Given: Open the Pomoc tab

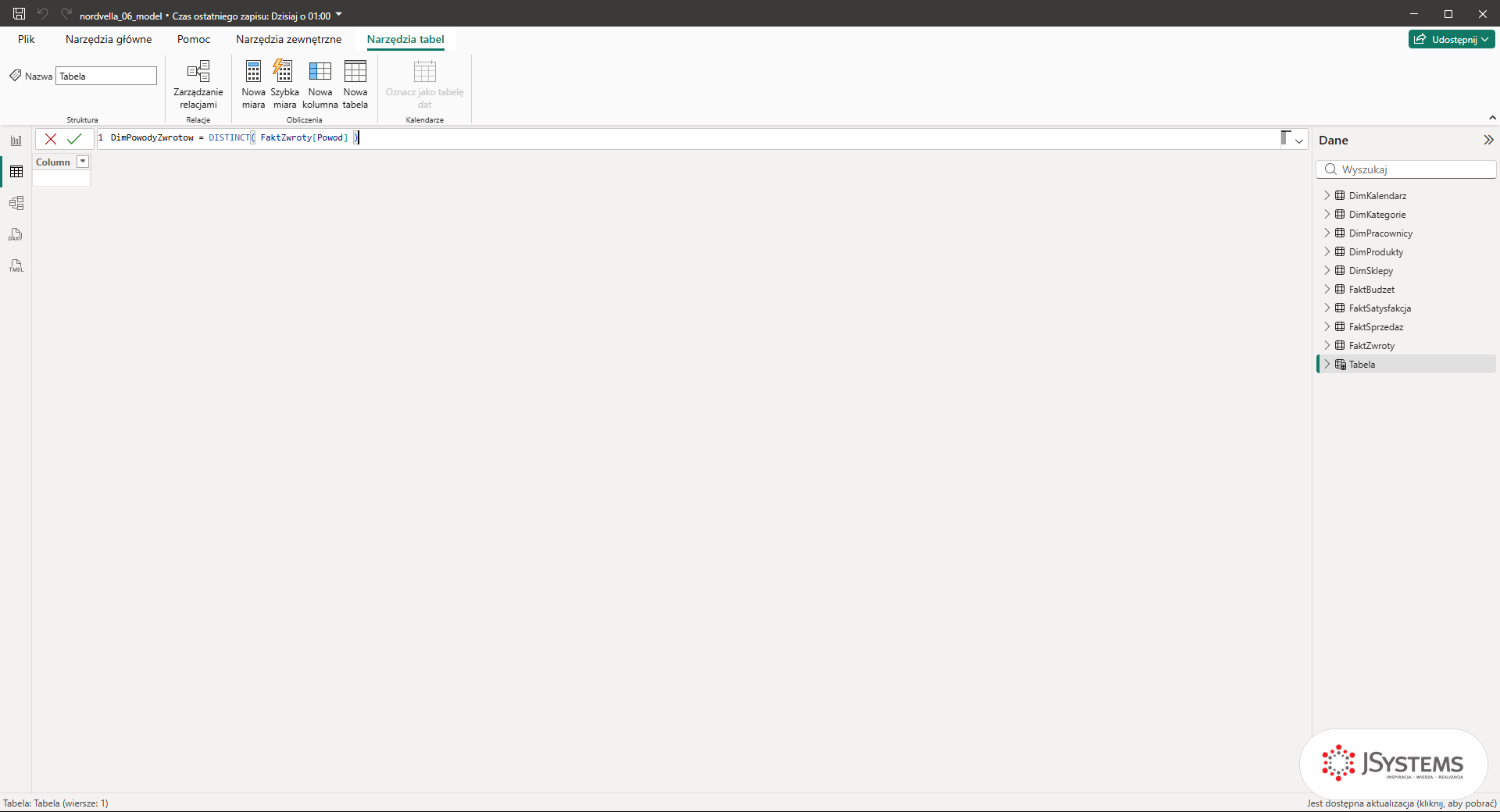Looking at the screenshot, I should point(194,39).
